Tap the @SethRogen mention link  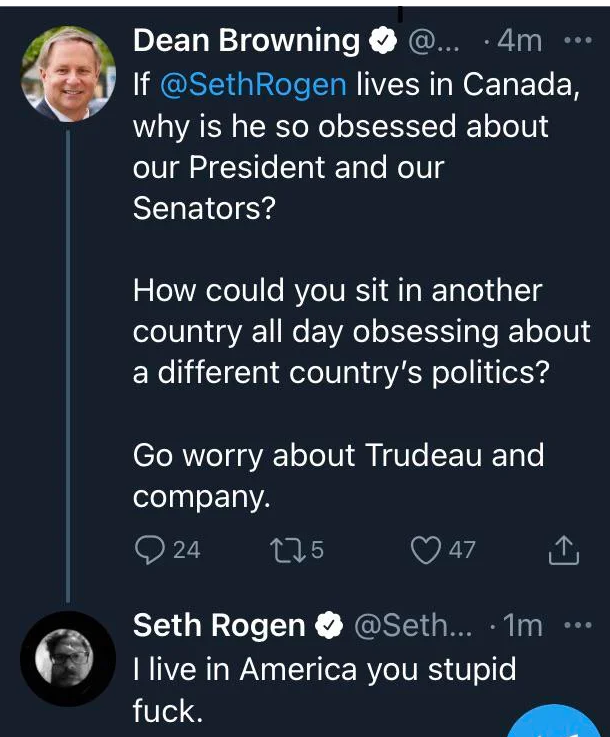253,85
